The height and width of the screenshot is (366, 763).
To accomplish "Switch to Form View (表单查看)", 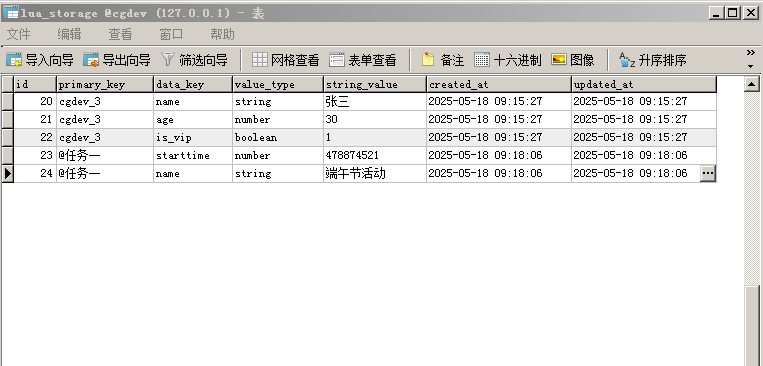I will (x=363, y=60).
